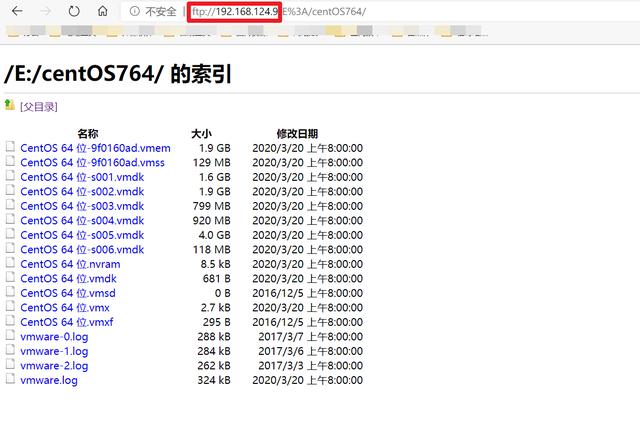Click file icon beside CentOS 64 位.vmxf
The width and height of the screenshot is (640, 430).
[x=10, y=321]
